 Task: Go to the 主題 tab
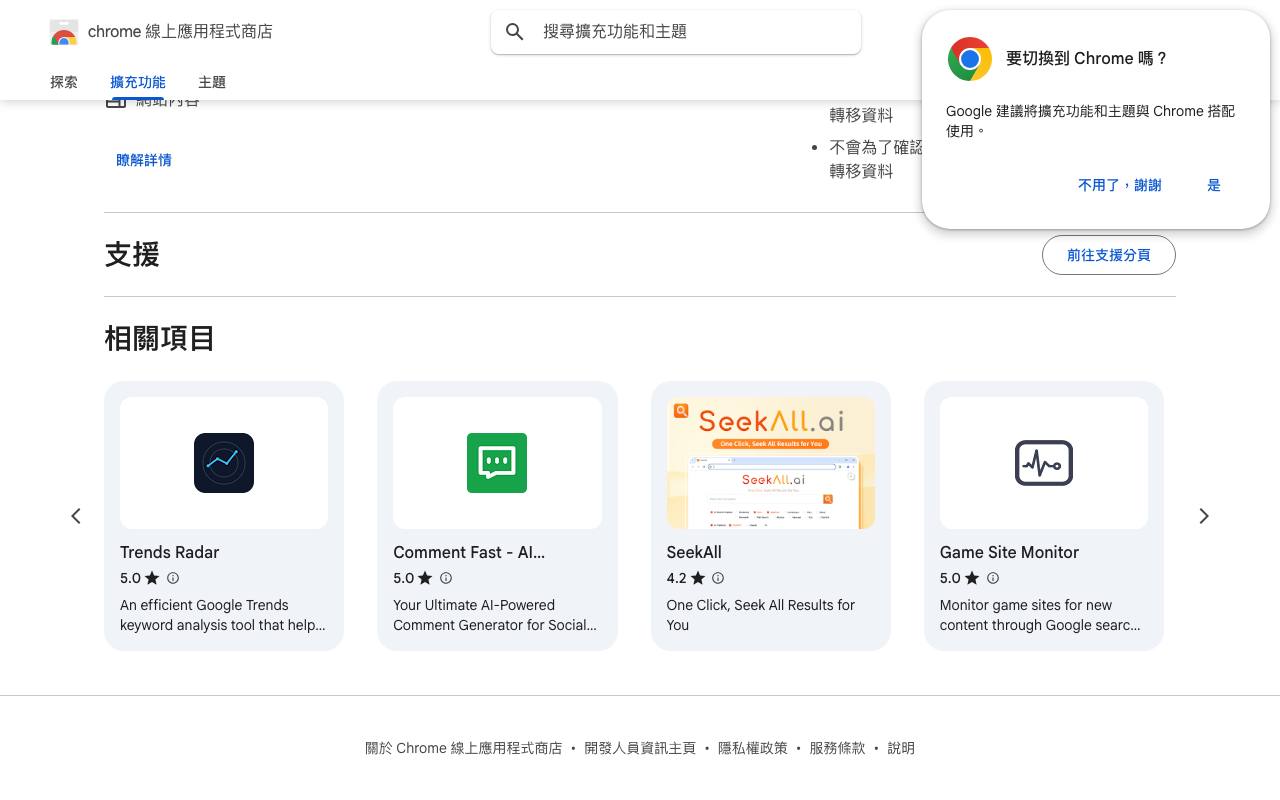(212, 82)
